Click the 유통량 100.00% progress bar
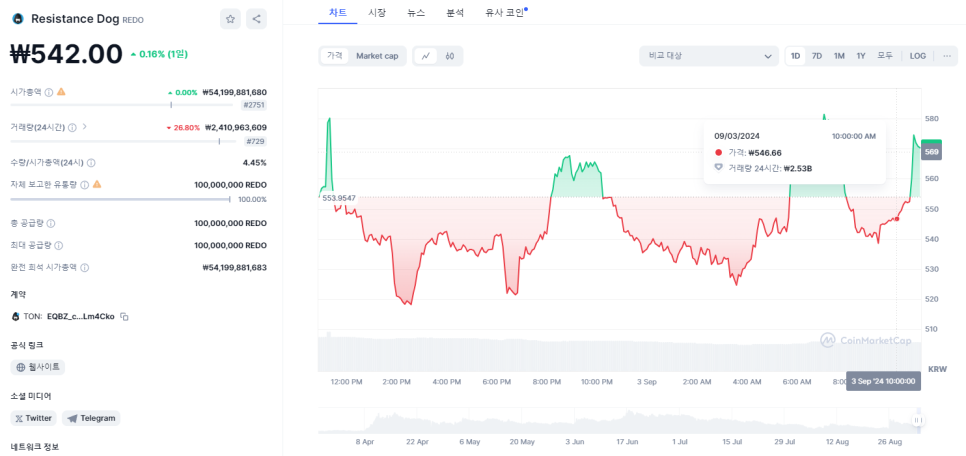 coord(120,200)
